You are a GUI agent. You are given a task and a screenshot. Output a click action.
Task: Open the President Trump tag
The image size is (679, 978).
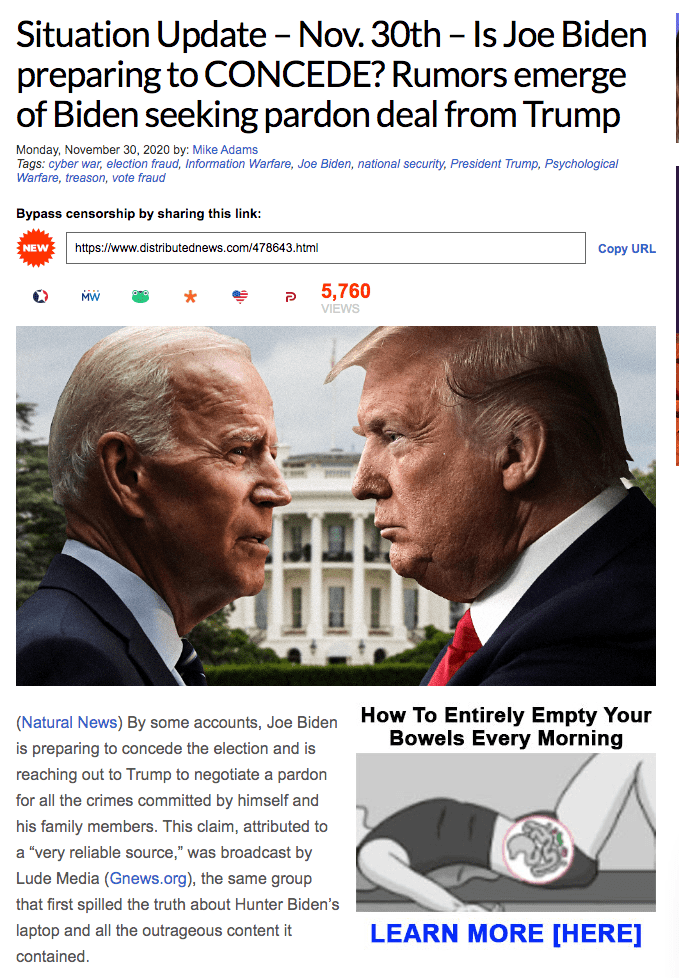click(494, 163)
